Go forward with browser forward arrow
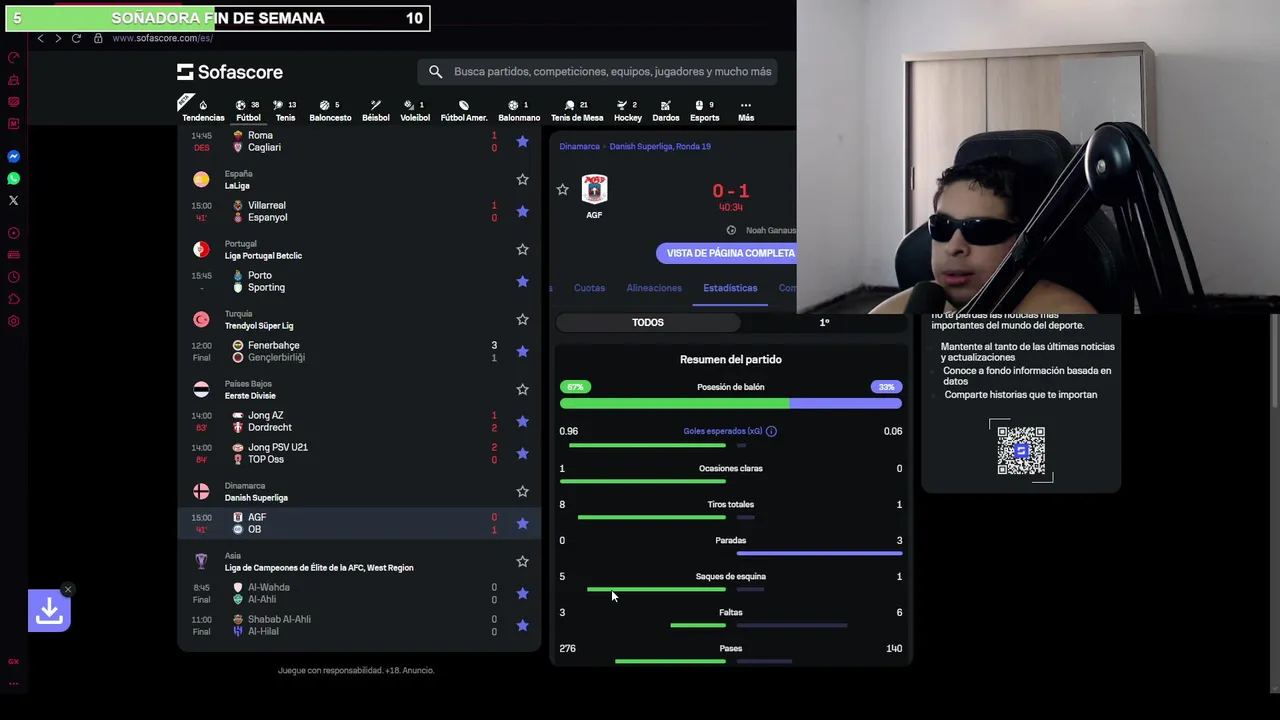The image size is (1280, 720). [58, 38]
